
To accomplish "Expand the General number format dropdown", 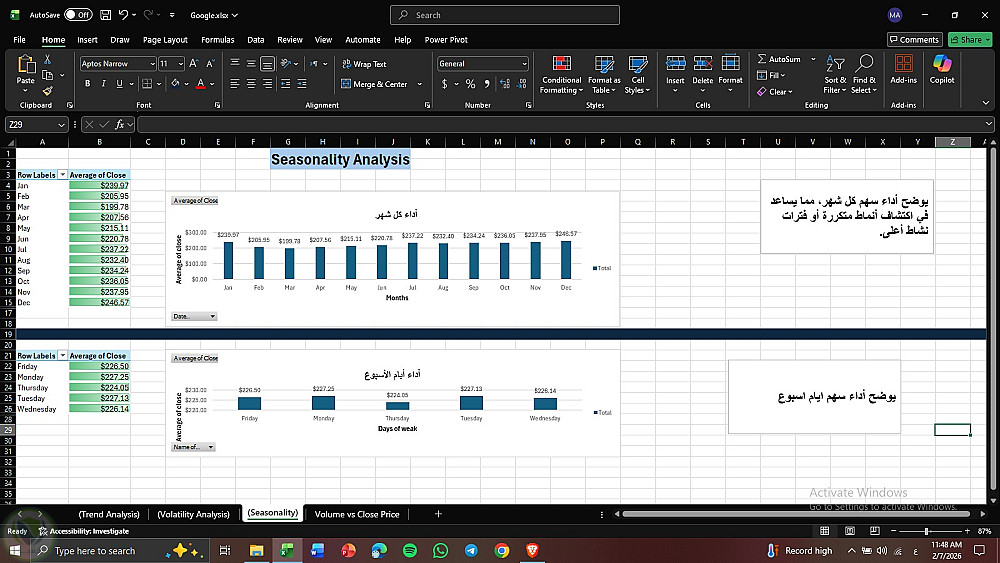I will click(524, 64).
